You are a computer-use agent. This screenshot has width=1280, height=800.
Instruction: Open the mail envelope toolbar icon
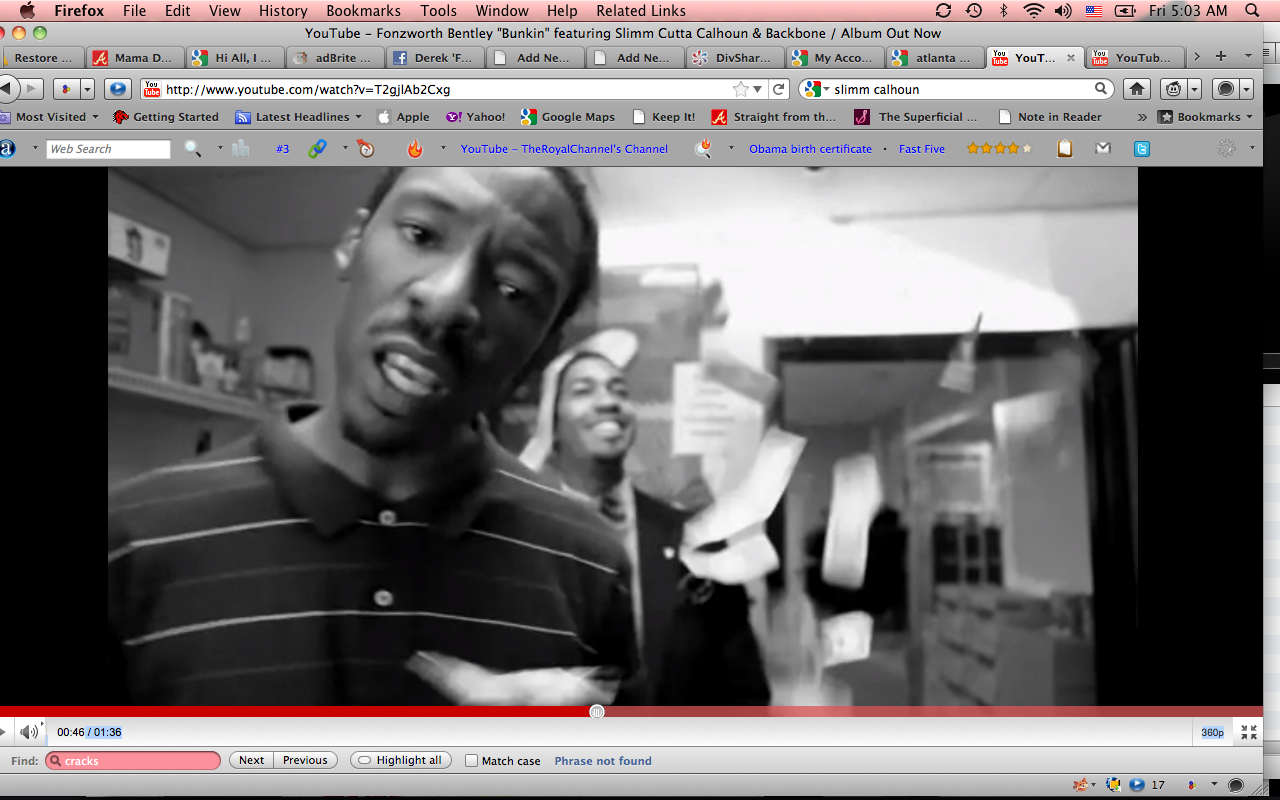point(1103,149)
